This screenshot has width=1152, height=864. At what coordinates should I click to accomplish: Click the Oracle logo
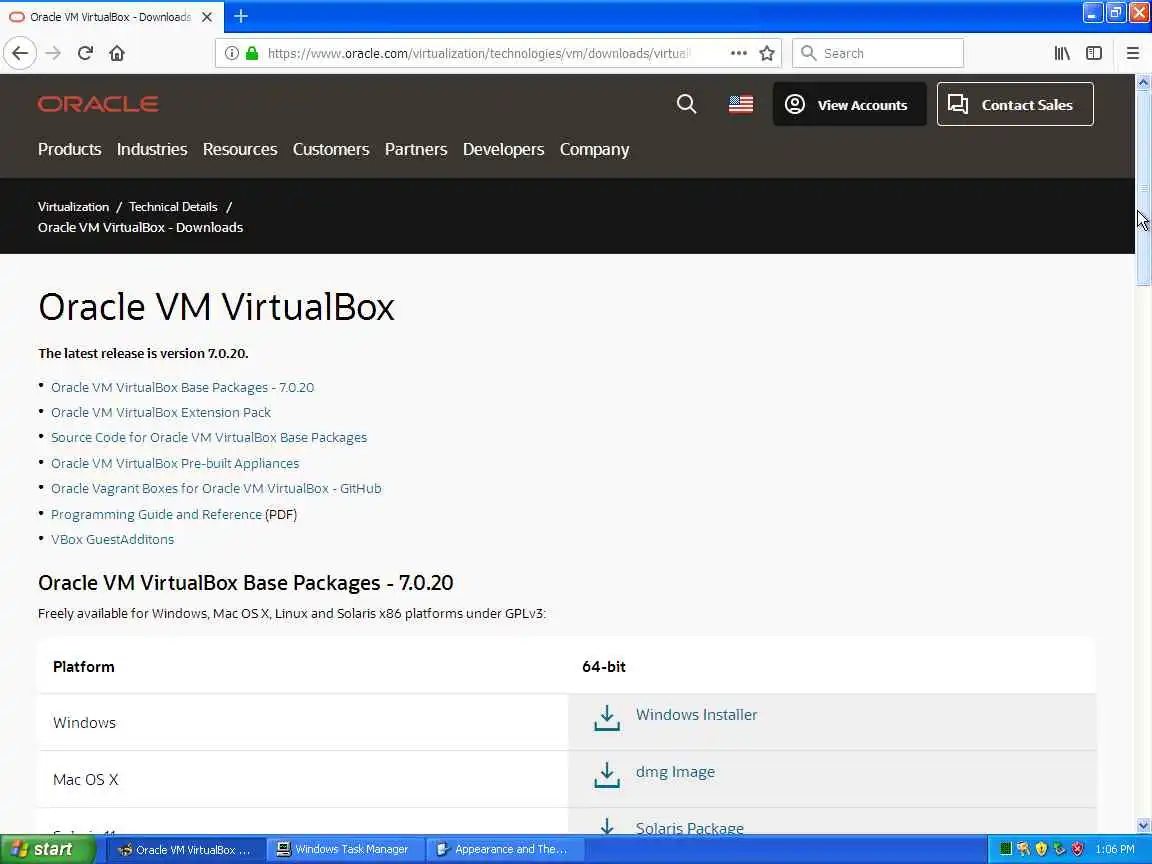(98, 104)
